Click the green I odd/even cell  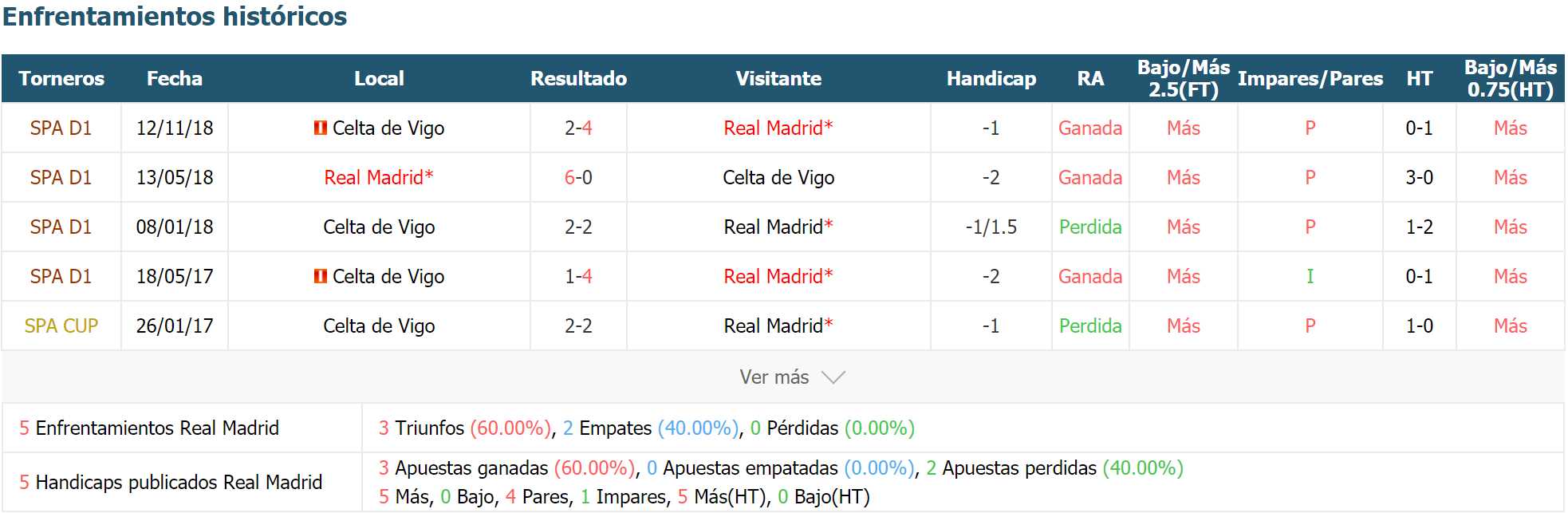[x=1310, y=276]
